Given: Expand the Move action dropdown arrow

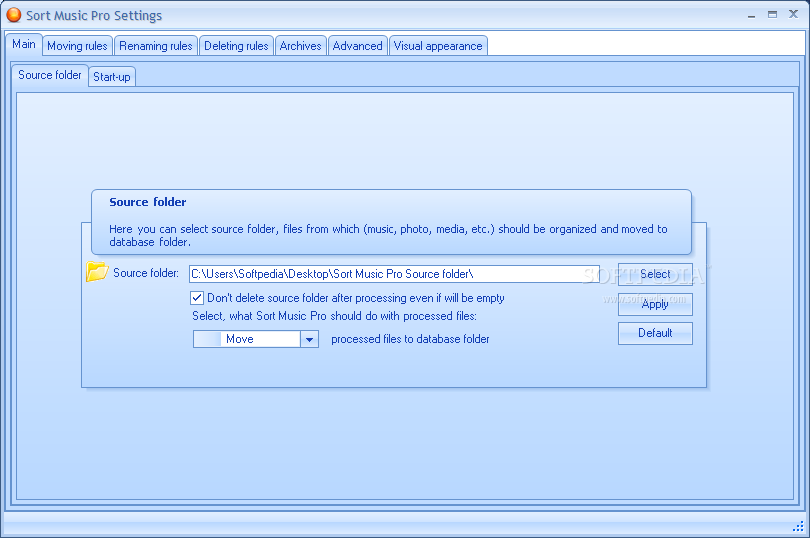Looking at the screenshot, I should [x=309, y=340].
